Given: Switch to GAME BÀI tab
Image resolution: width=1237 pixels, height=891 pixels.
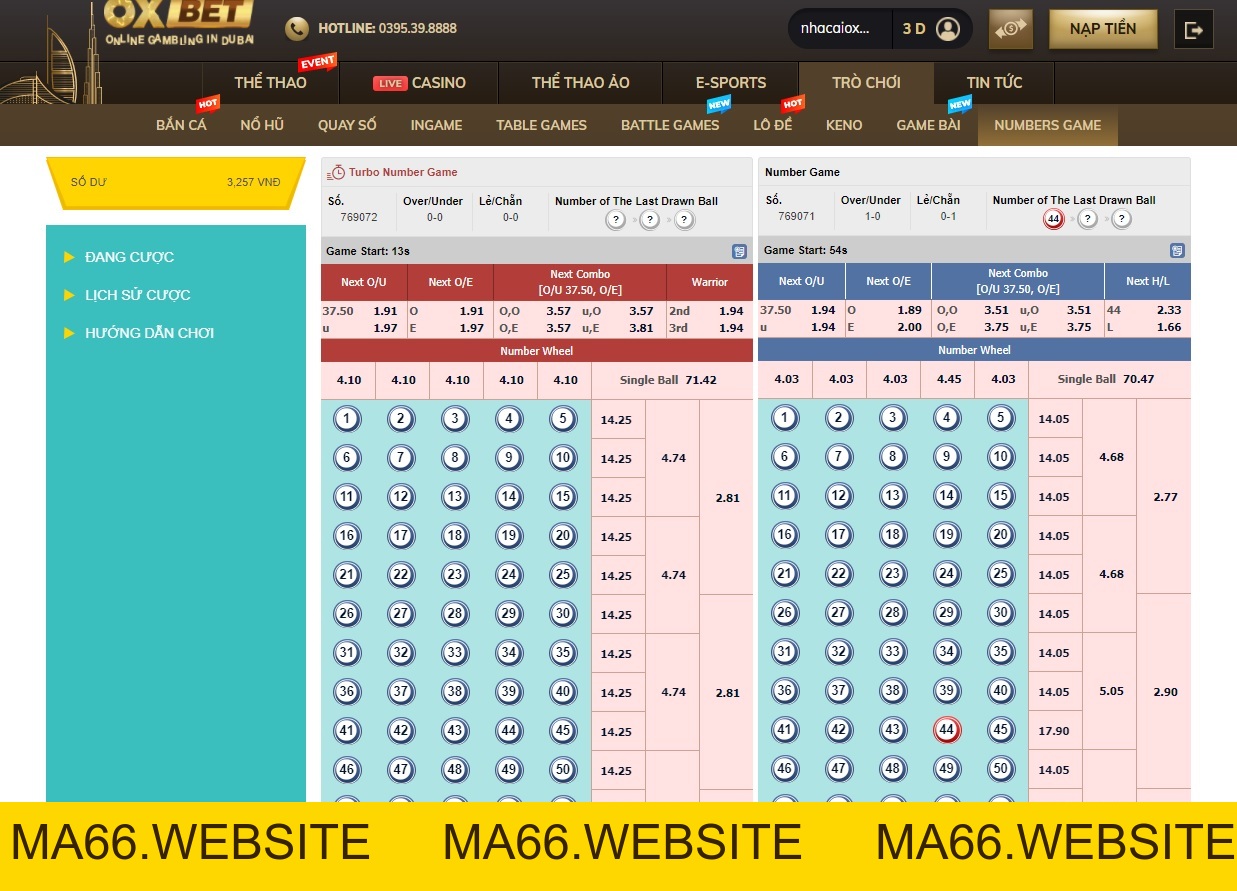Looking at the screenshot, I should 928,125.
